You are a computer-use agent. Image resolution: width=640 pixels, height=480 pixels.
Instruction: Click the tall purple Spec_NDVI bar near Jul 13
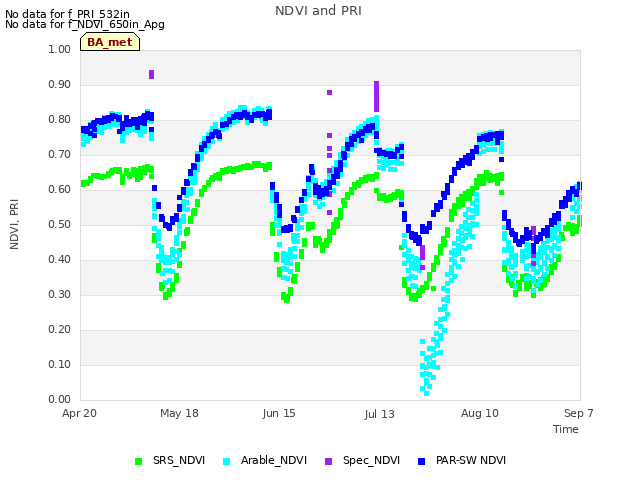pyautogui.click(x=376, y=96)
